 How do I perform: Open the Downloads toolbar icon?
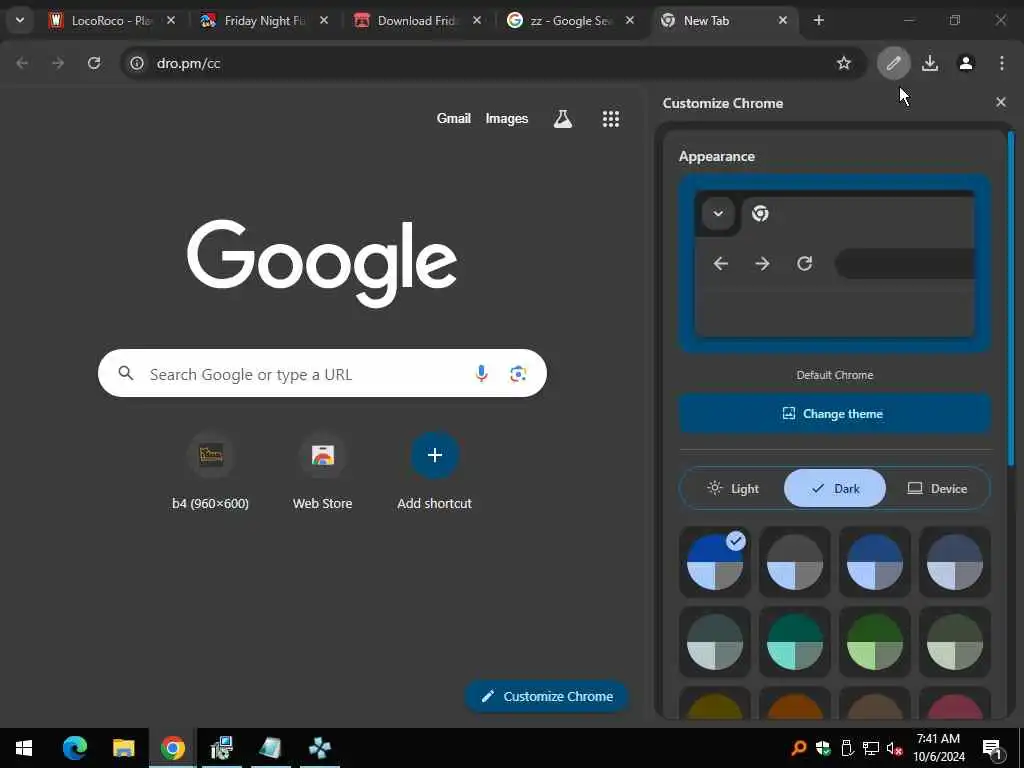(x=930, y=63)
